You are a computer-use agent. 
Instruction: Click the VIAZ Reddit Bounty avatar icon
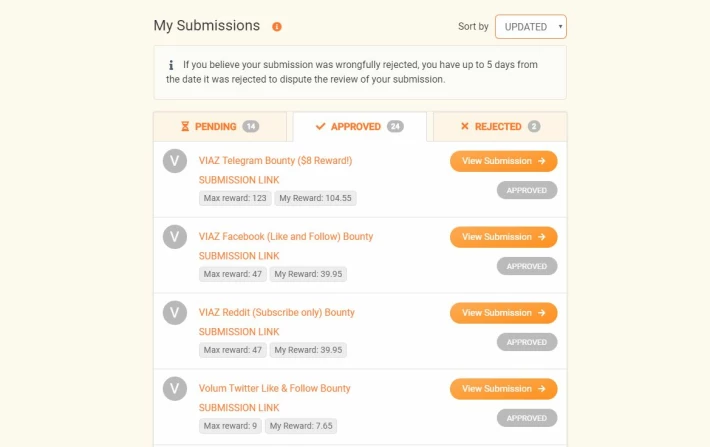pos(175,313)
